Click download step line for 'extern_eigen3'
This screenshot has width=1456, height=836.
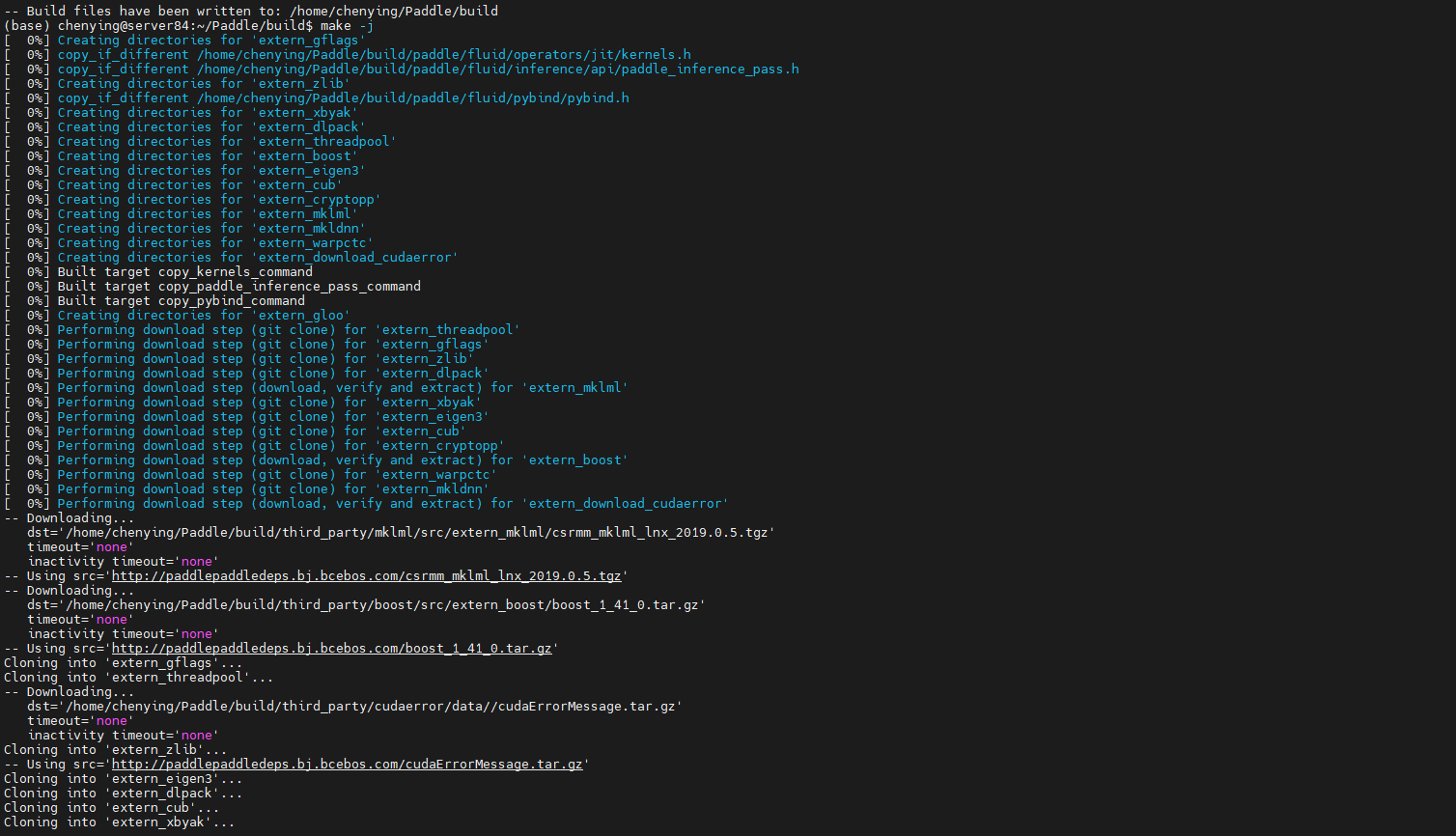[x=247, y=416]
